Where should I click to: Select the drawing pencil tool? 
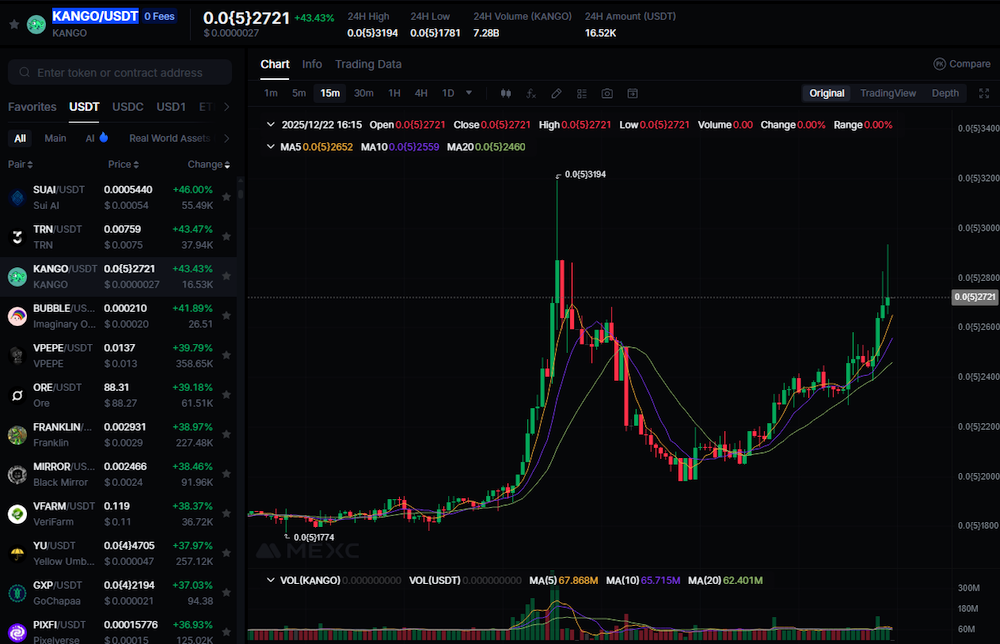point(557,93)
